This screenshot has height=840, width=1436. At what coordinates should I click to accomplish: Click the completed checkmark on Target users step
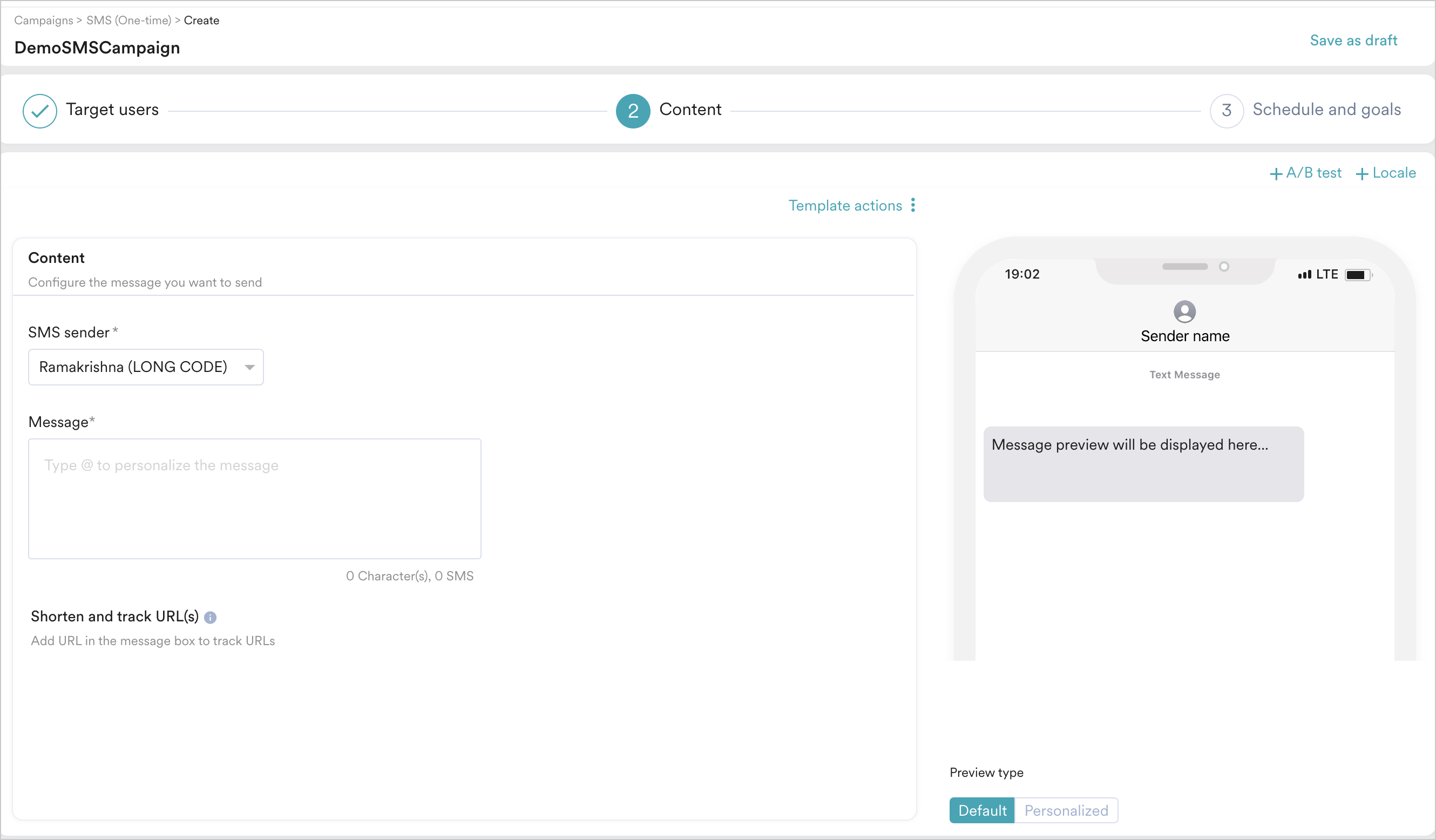coord(39,111)
